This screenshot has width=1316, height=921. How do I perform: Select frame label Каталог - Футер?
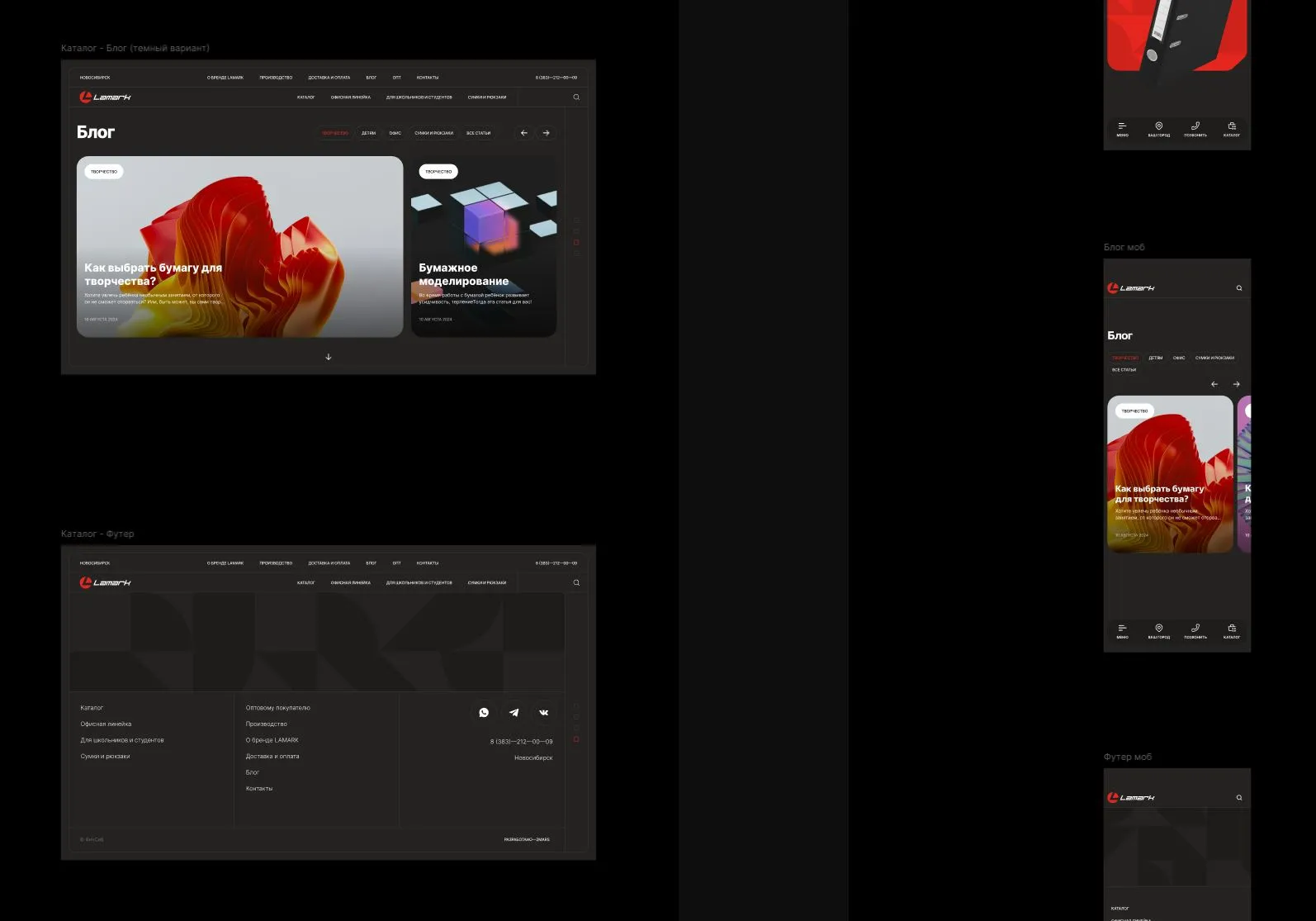97,534
